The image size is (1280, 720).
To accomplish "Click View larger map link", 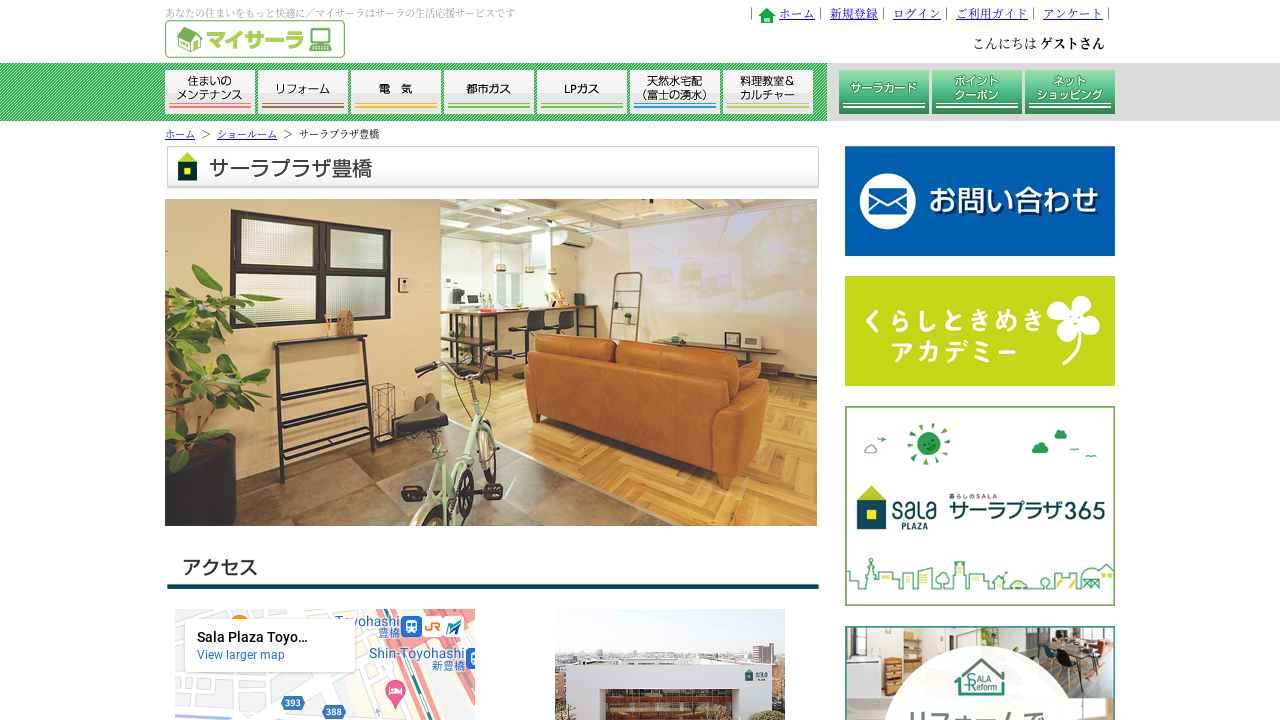I will pos(241,655).
